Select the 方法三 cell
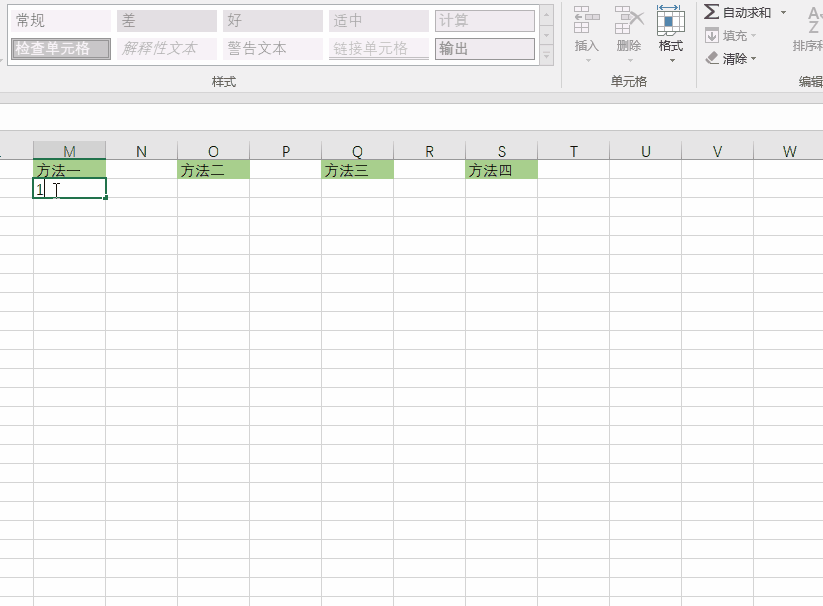This screenshot has width=823, height=606. (x=357, y=169)
